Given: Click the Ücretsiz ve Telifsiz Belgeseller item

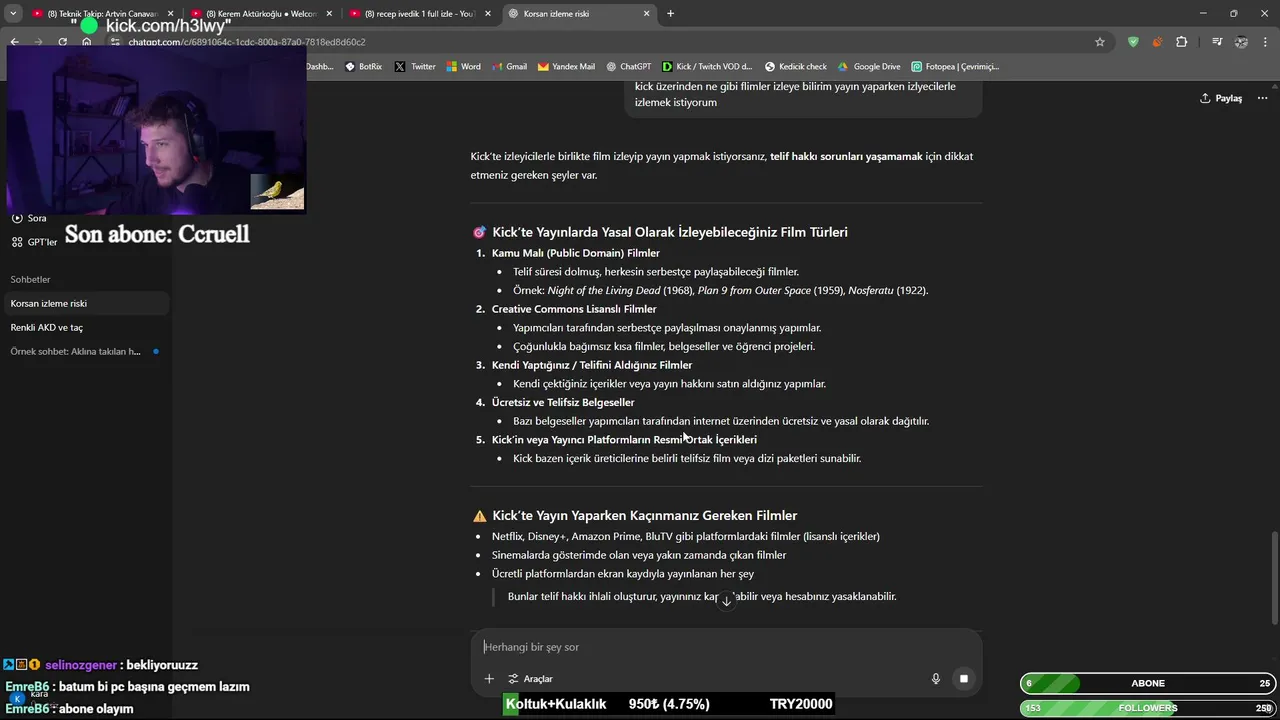Looking at the screenshot, I should coord(563,402).
